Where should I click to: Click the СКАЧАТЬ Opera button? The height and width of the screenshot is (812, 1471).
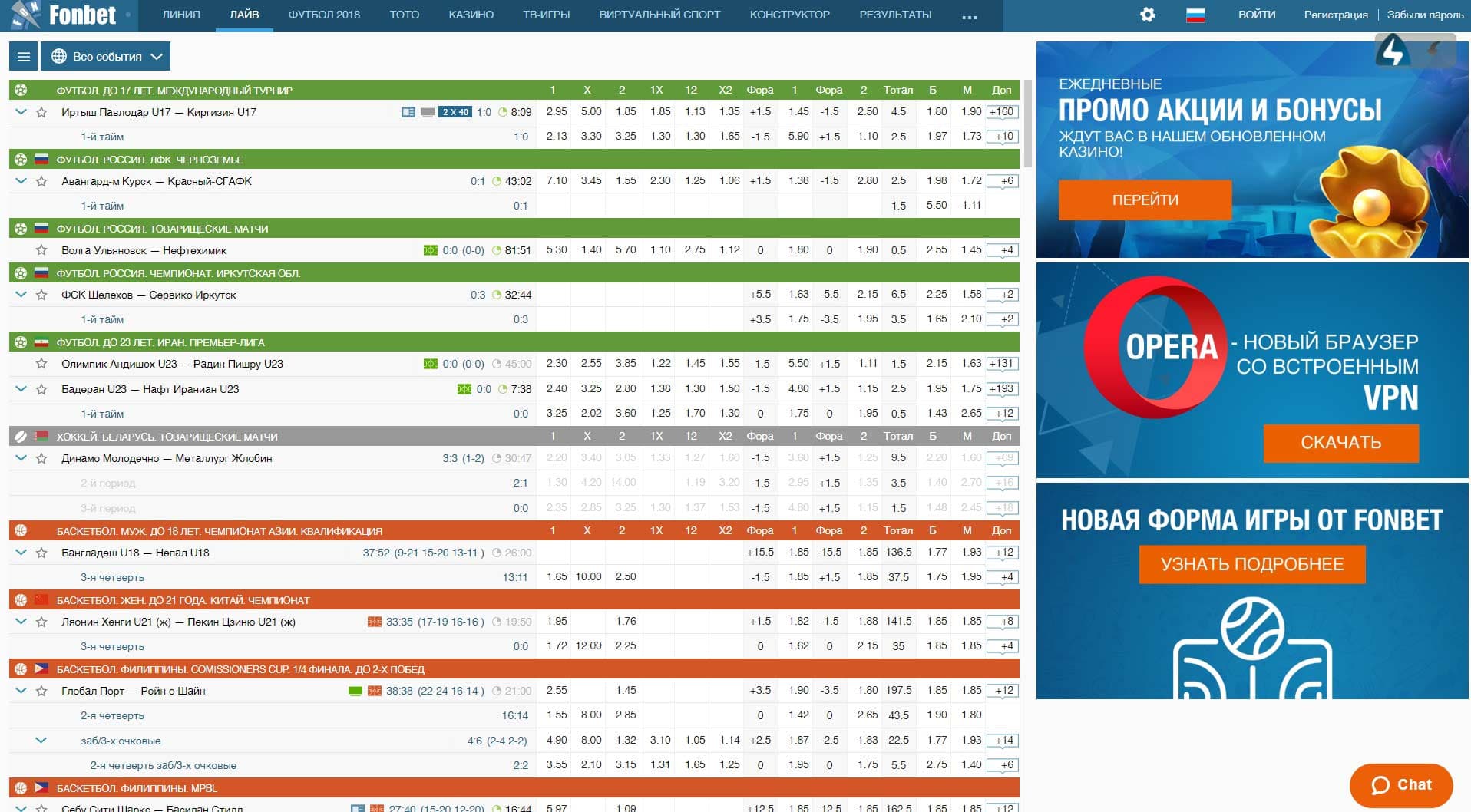[1340, 442]
